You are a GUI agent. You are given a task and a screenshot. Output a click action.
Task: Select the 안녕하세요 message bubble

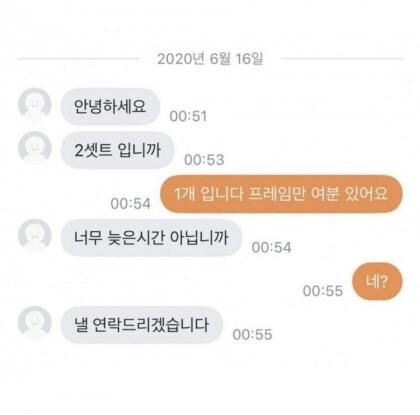(110, 107)
